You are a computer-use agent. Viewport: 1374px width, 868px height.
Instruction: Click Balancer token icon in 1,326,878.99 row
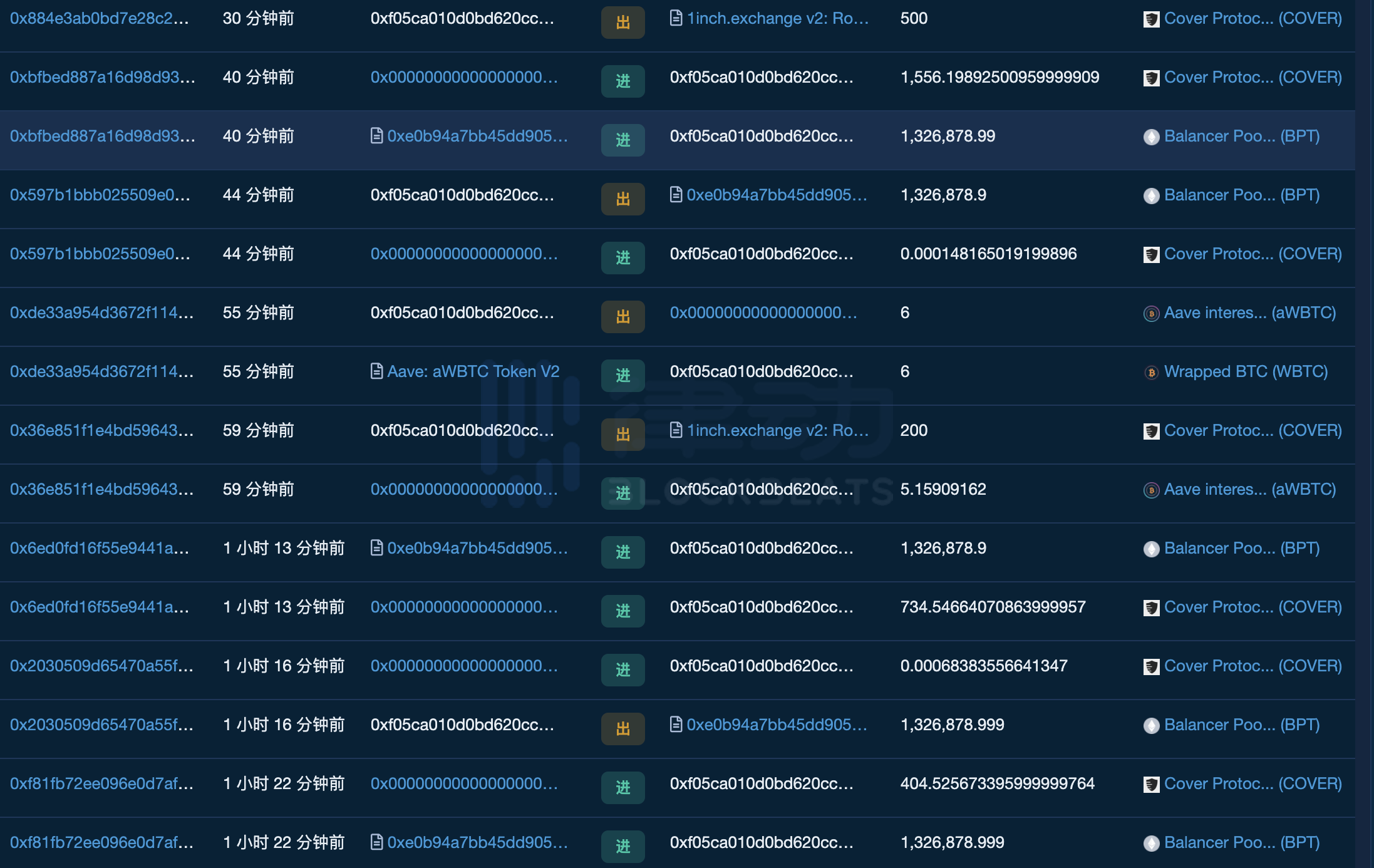click(1151, 137)
